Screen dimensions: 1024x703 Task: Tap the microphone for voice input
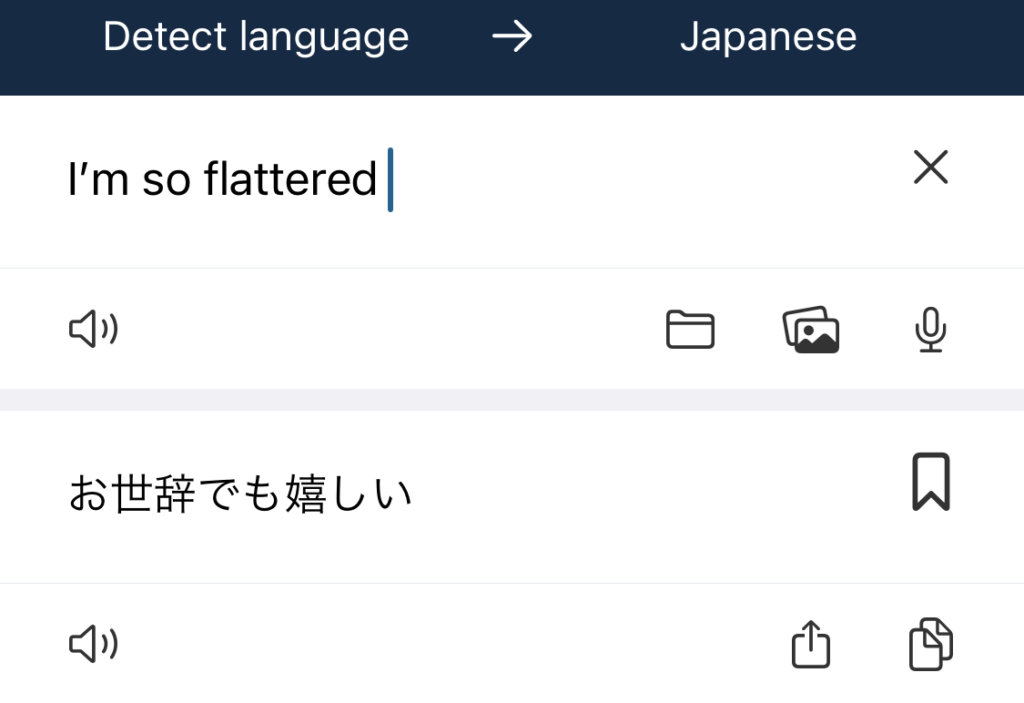pos(930,330)
